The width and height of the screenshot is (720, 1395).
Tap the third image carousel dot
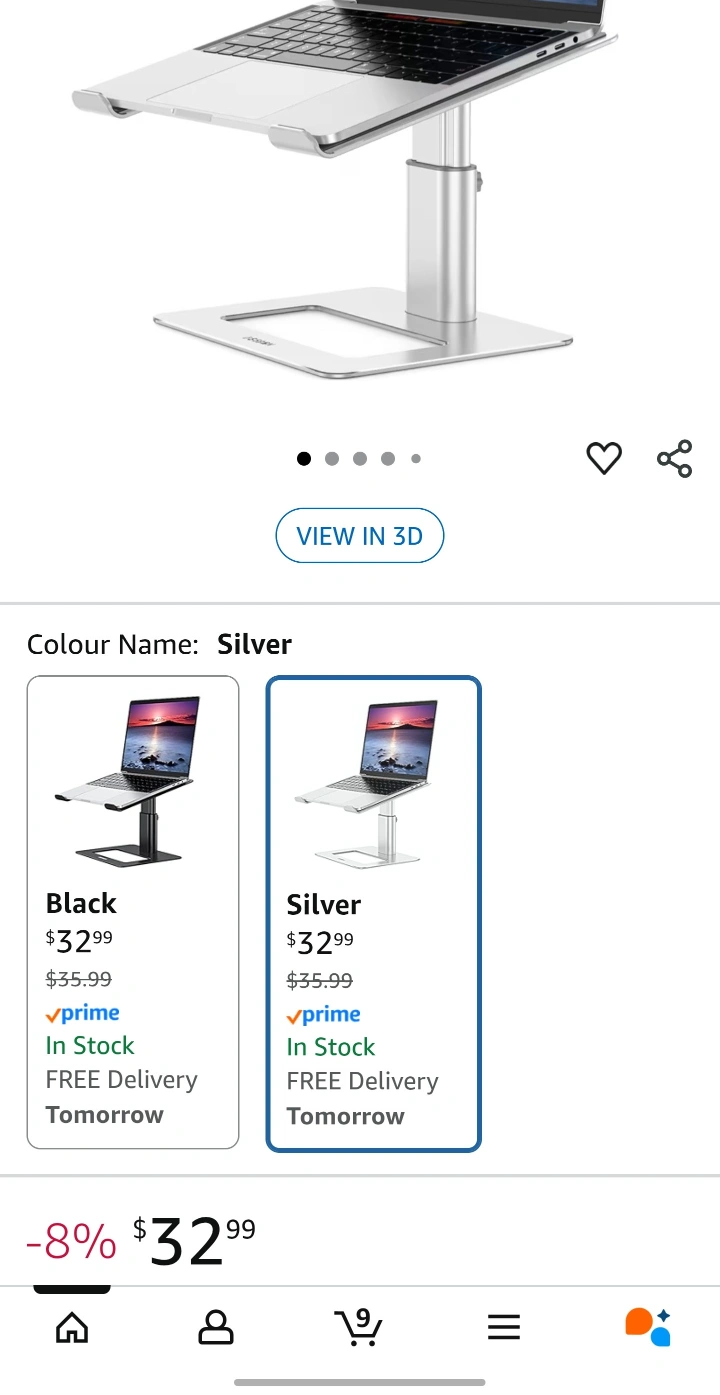[x=360, y=459]
